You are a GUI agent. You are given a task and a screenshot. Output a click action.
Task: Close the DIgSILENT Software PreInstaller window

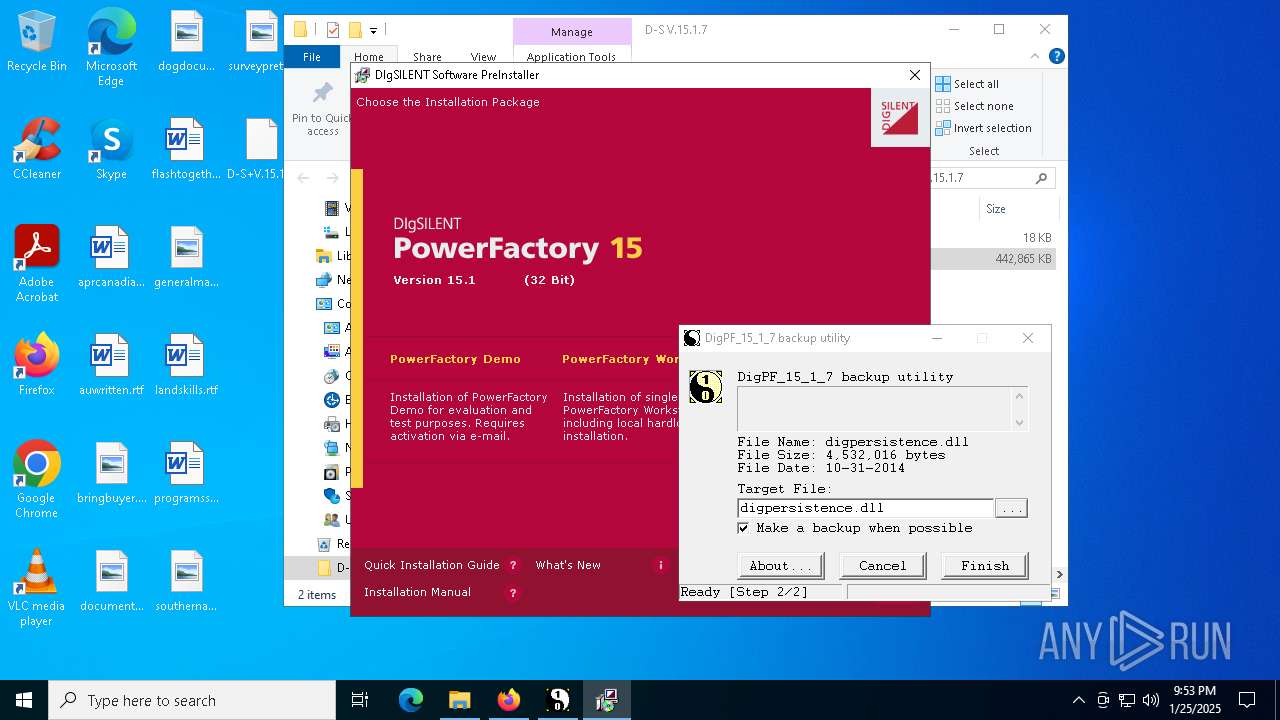click(x=914, y=75)
